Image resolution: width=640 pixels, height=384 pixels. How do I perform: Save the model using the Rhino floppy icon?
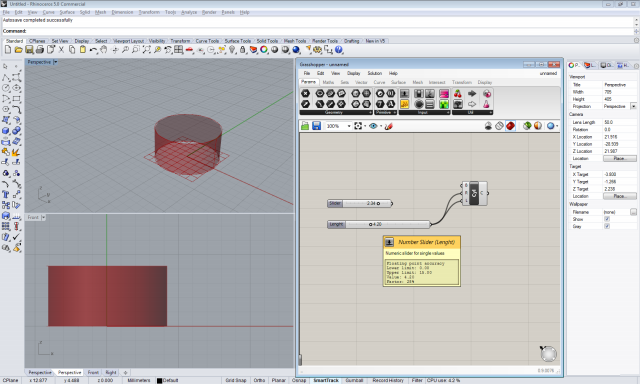pos(29,50)
